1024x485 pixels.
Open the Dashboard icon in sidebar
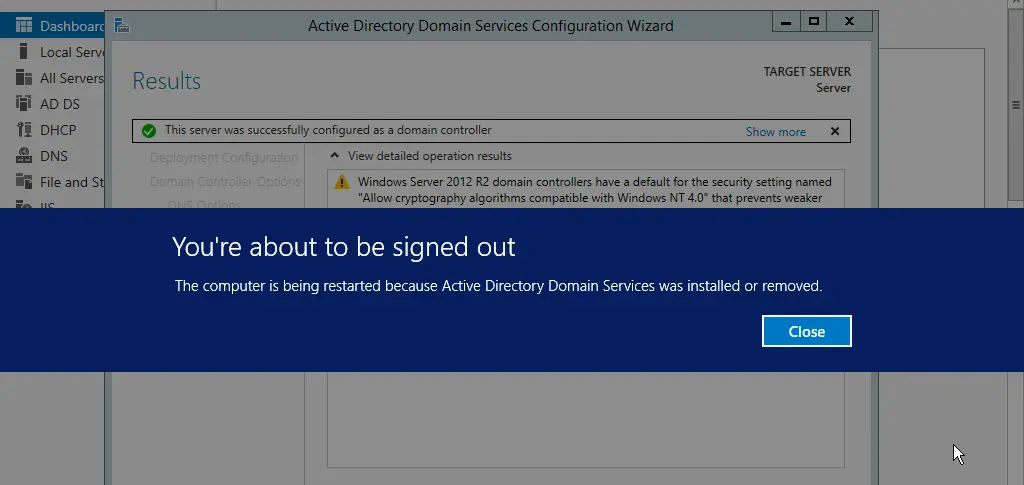(24, 25)
